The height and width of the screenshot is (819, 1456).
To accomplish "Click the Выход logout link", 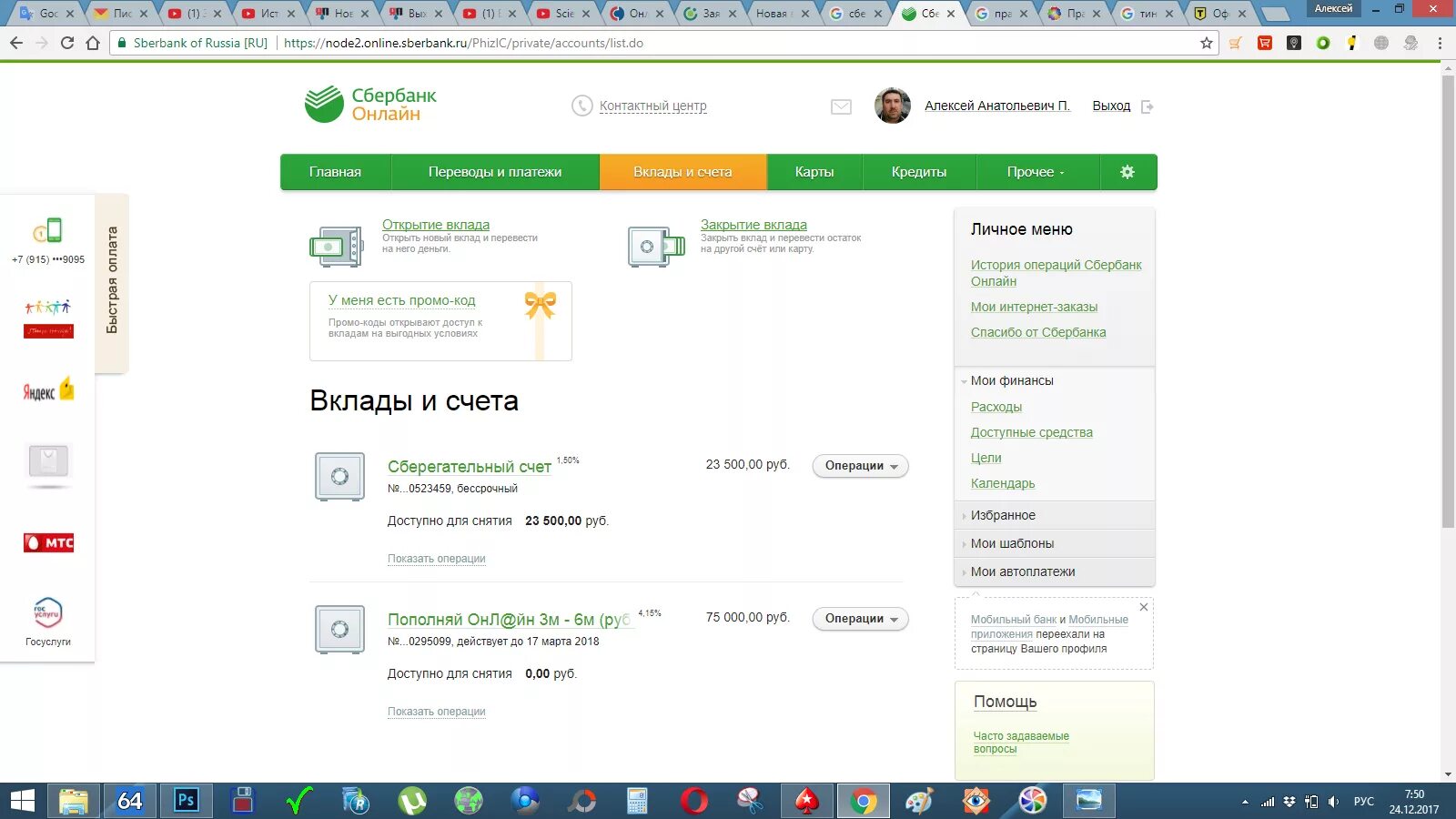I will click(x=1111, y=106).
